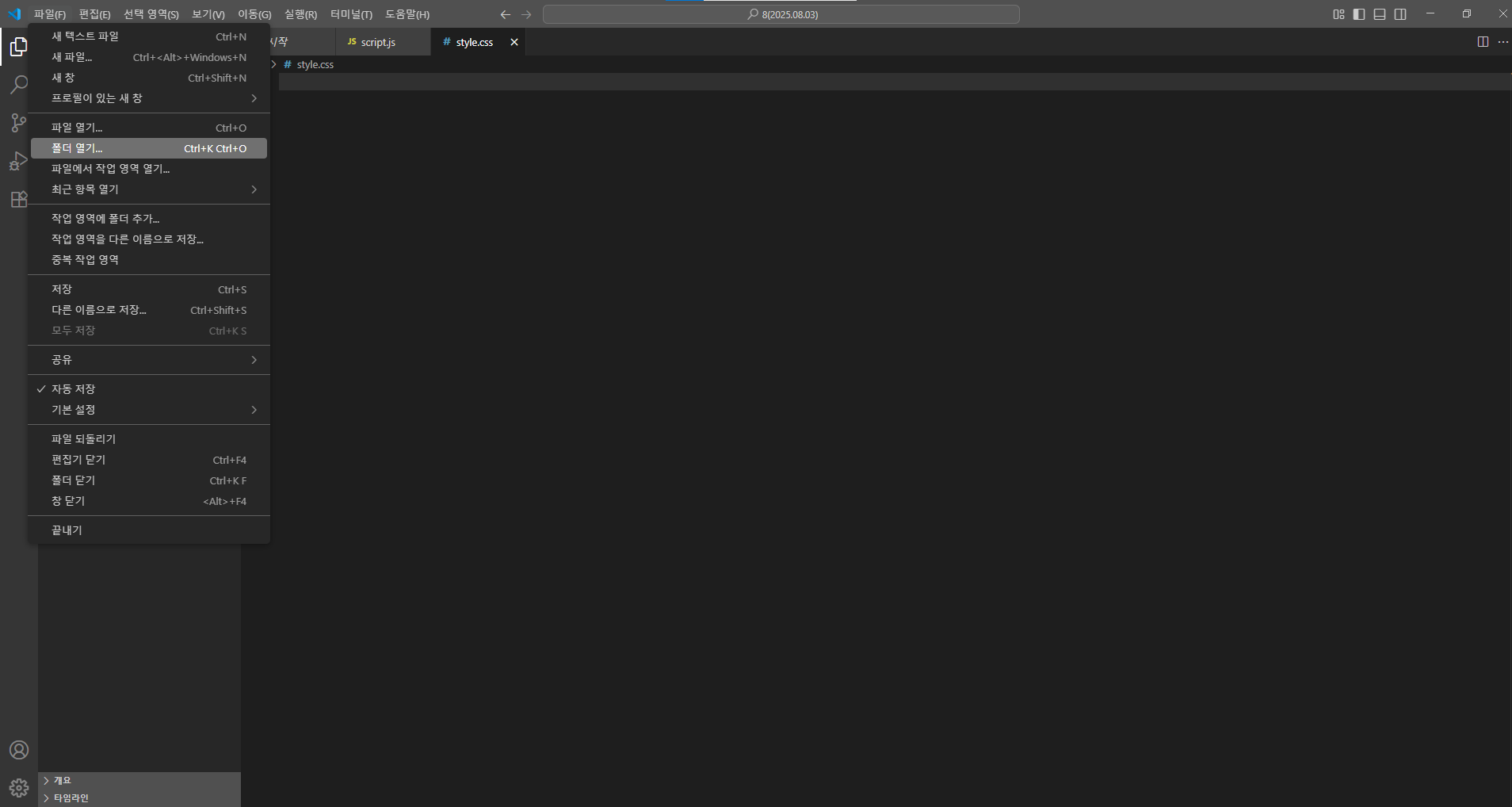The height and width of the screenshot is (807, 1512).
Task: Go forward with the right arrow
Action: pos(526,14)
